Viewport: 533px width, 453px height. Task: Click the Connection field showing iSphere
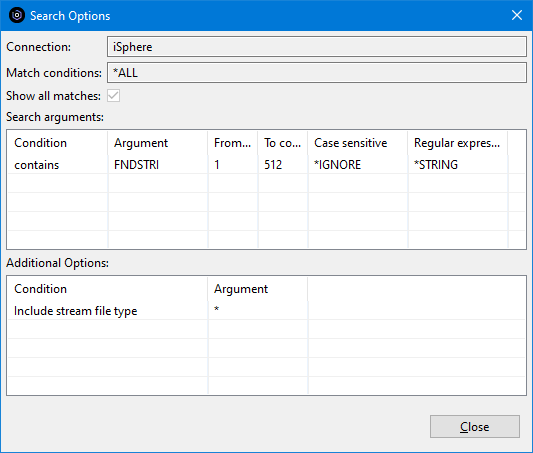(x=317, y=47)
